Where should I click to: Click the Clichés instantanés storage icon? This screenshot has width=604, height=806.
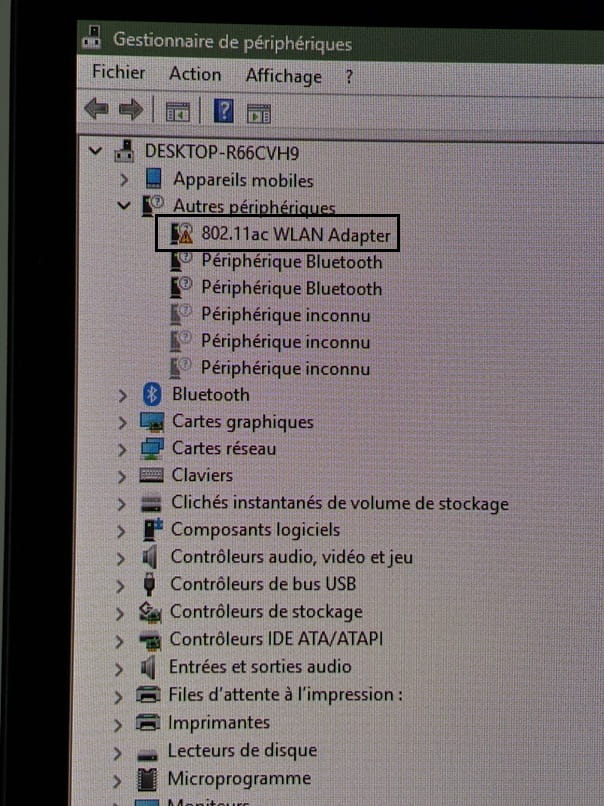coord(151,503)
